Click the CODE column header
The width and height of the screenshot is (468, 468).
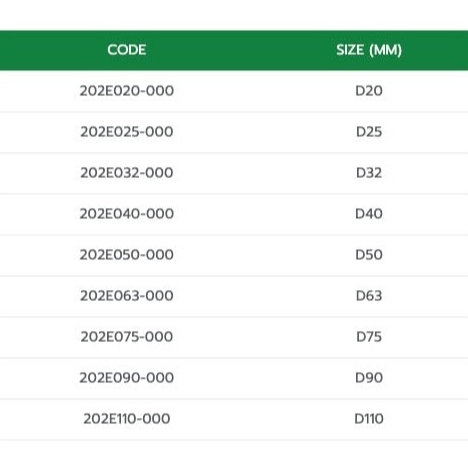pos(127,50)
